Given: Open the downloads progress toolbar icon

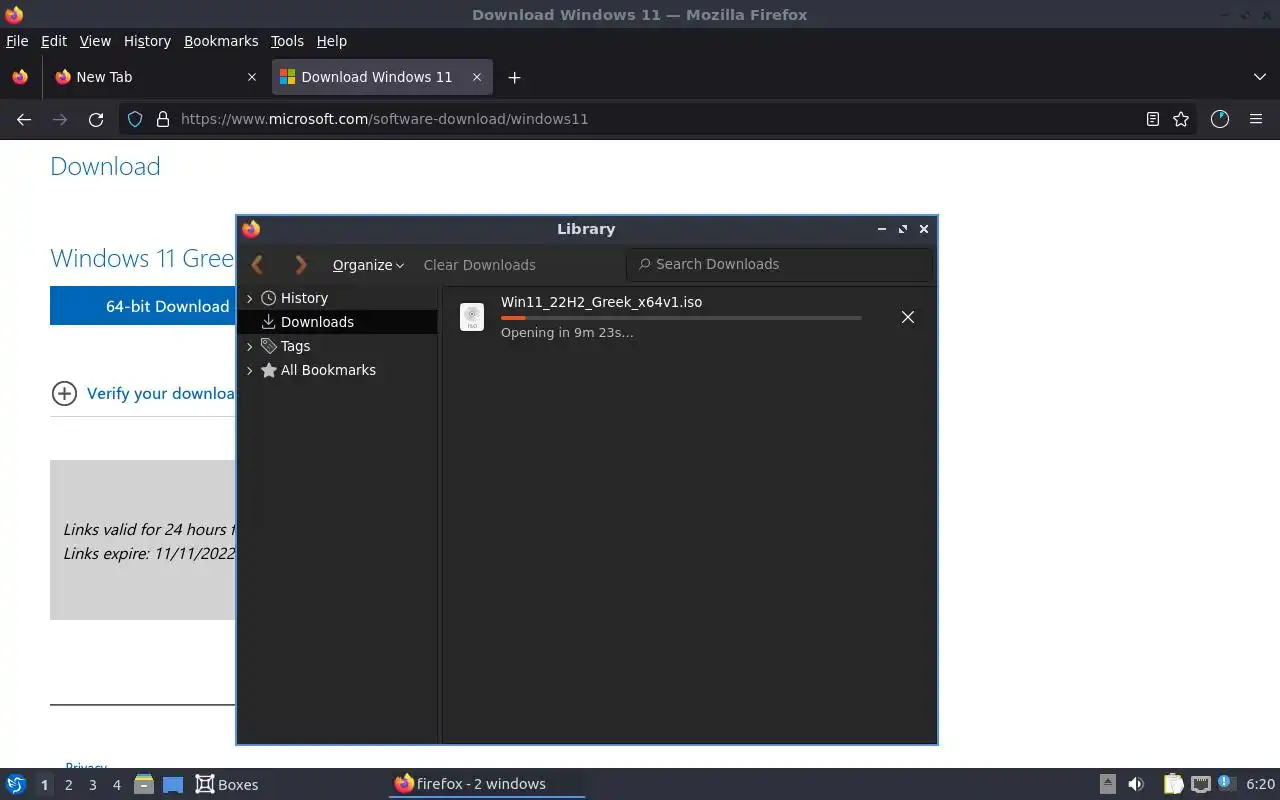Looking at the screenshot, I should click(1219, 119).
